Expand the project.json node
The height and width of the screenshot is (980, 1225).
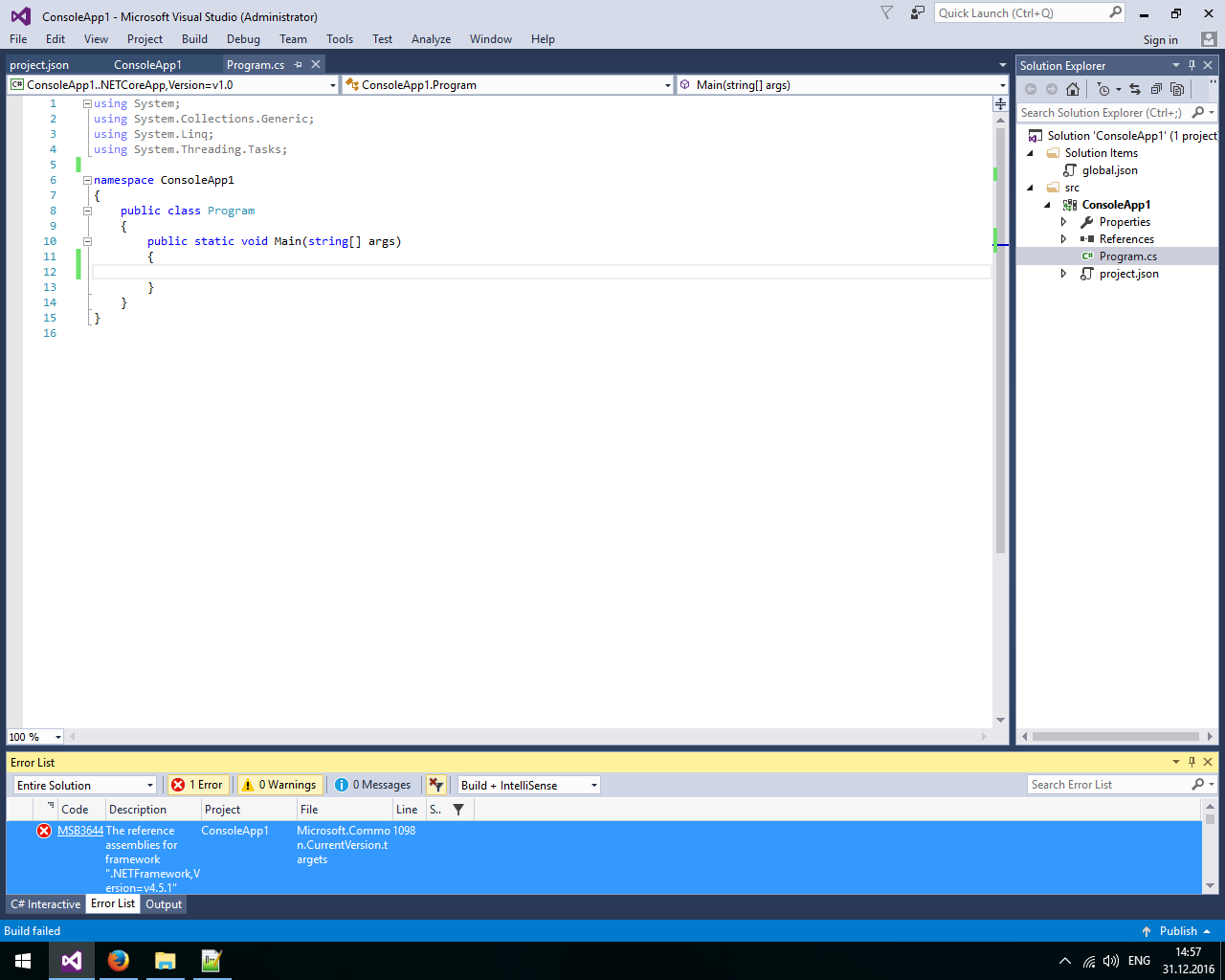1063,274
